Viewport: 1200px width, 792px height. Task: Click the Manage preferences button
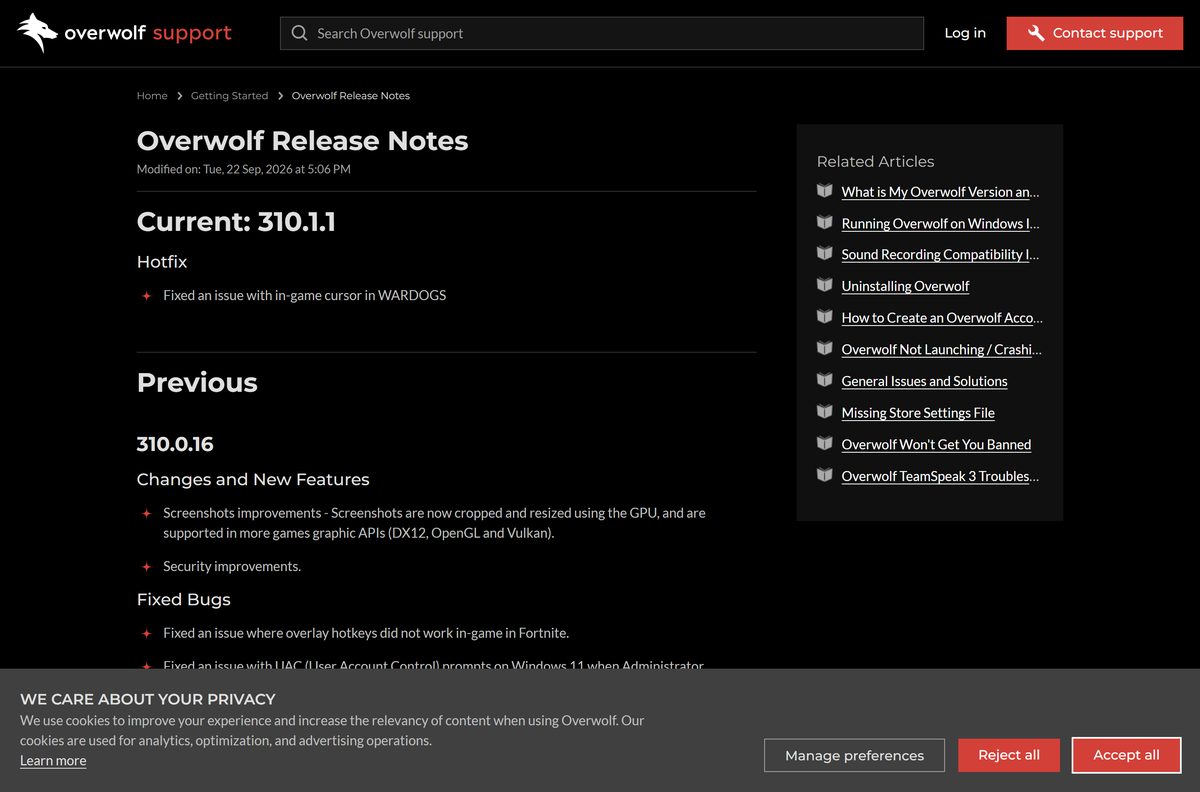855,755
